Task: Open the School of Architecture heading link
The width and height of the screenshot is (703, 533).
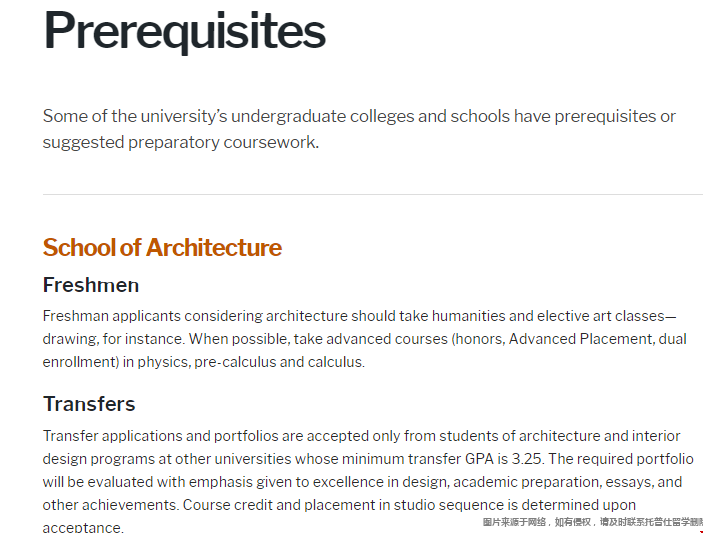Action: tap(162, 247)
